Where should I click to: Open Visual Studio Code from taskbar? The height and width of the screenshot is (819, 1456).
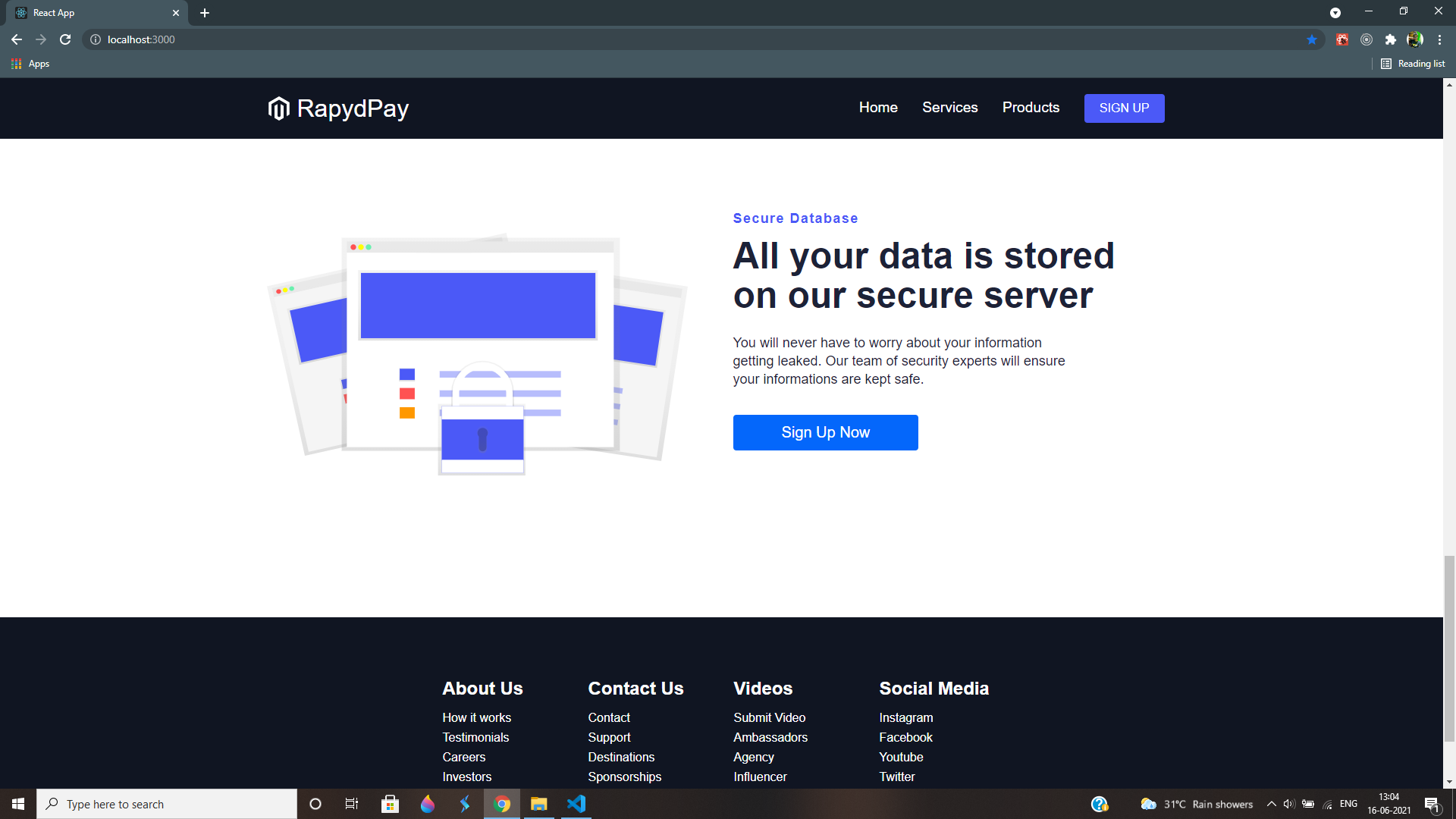pyautogui.click(x=576, y=804)
